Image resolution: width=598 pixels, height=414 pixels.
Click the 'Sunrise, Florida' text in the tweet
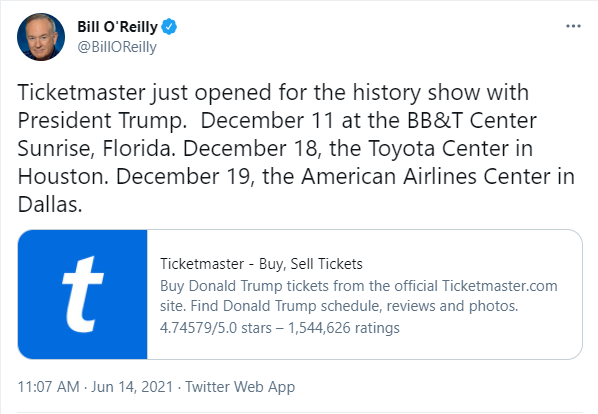(96, 149)
